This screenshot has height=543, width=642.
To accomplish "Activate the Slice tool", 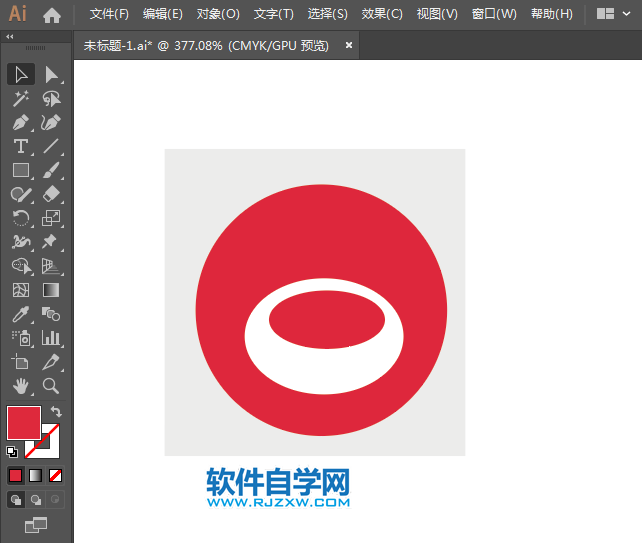I will [51, 362].
